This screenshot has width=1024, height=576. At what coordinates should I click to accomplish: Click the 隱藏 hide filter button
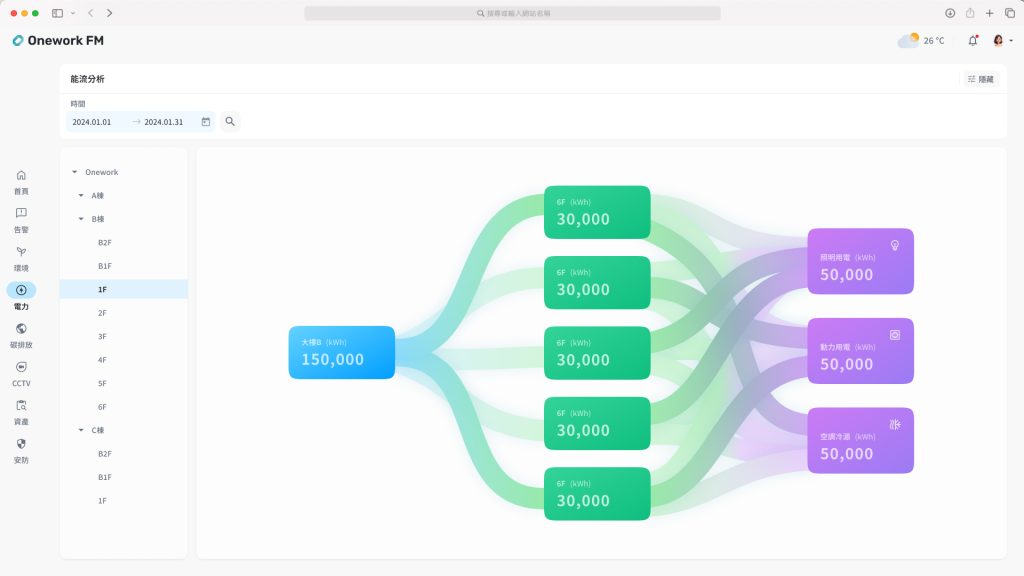pos(981,79)
